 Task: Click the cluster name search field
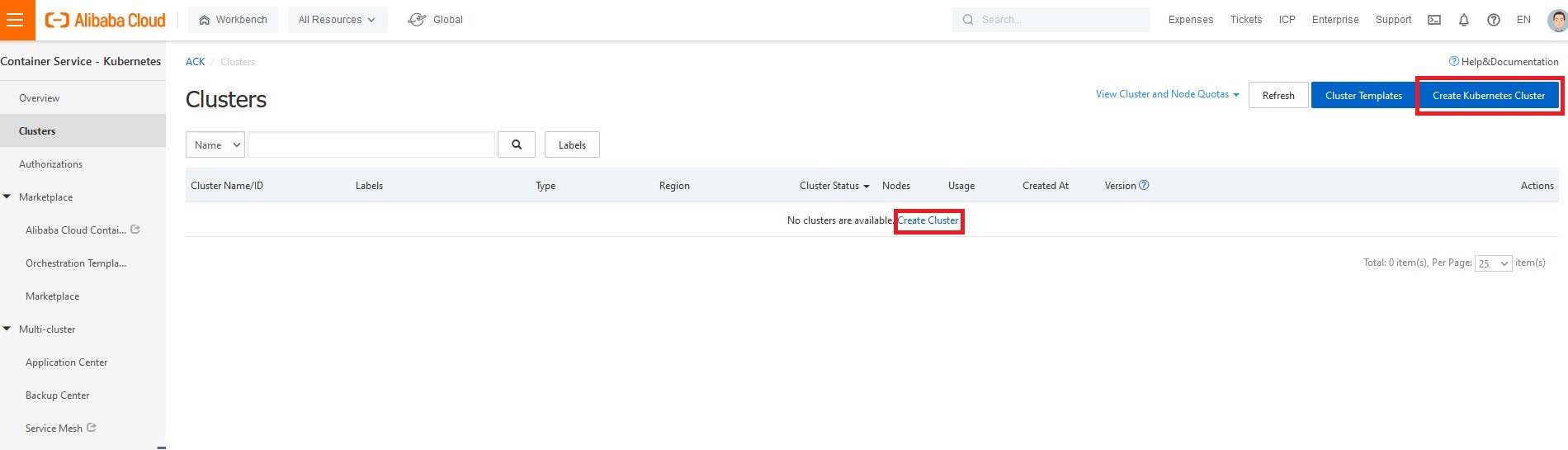[x=371, y=144]
